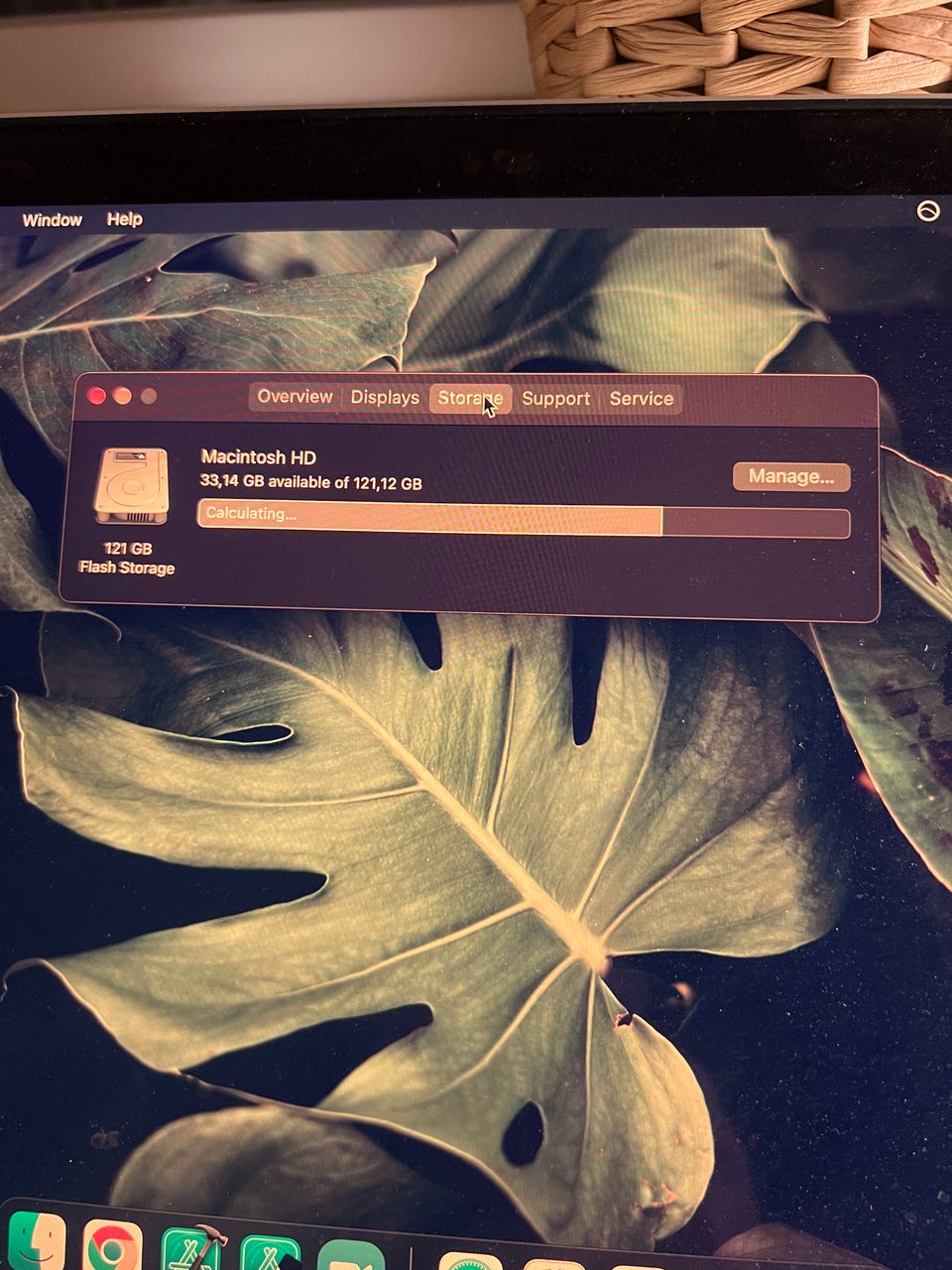The height and width of the screenshot is (1270, 952).
Task: Open the Service tab
Action: point(641,399)
